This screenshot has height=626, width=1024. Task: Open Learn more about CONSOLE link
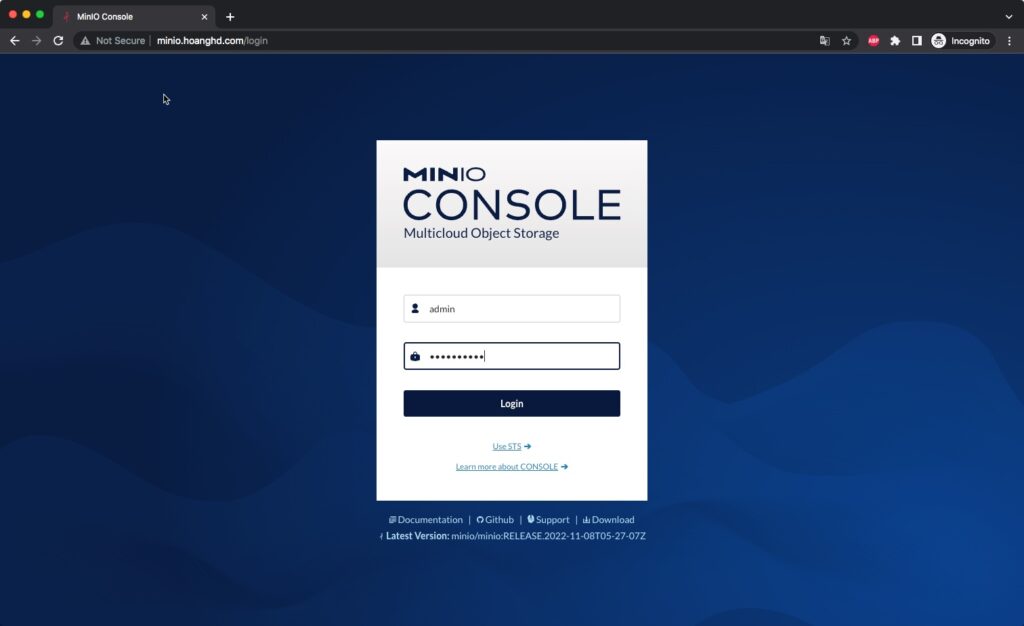(x=511, y=467)
